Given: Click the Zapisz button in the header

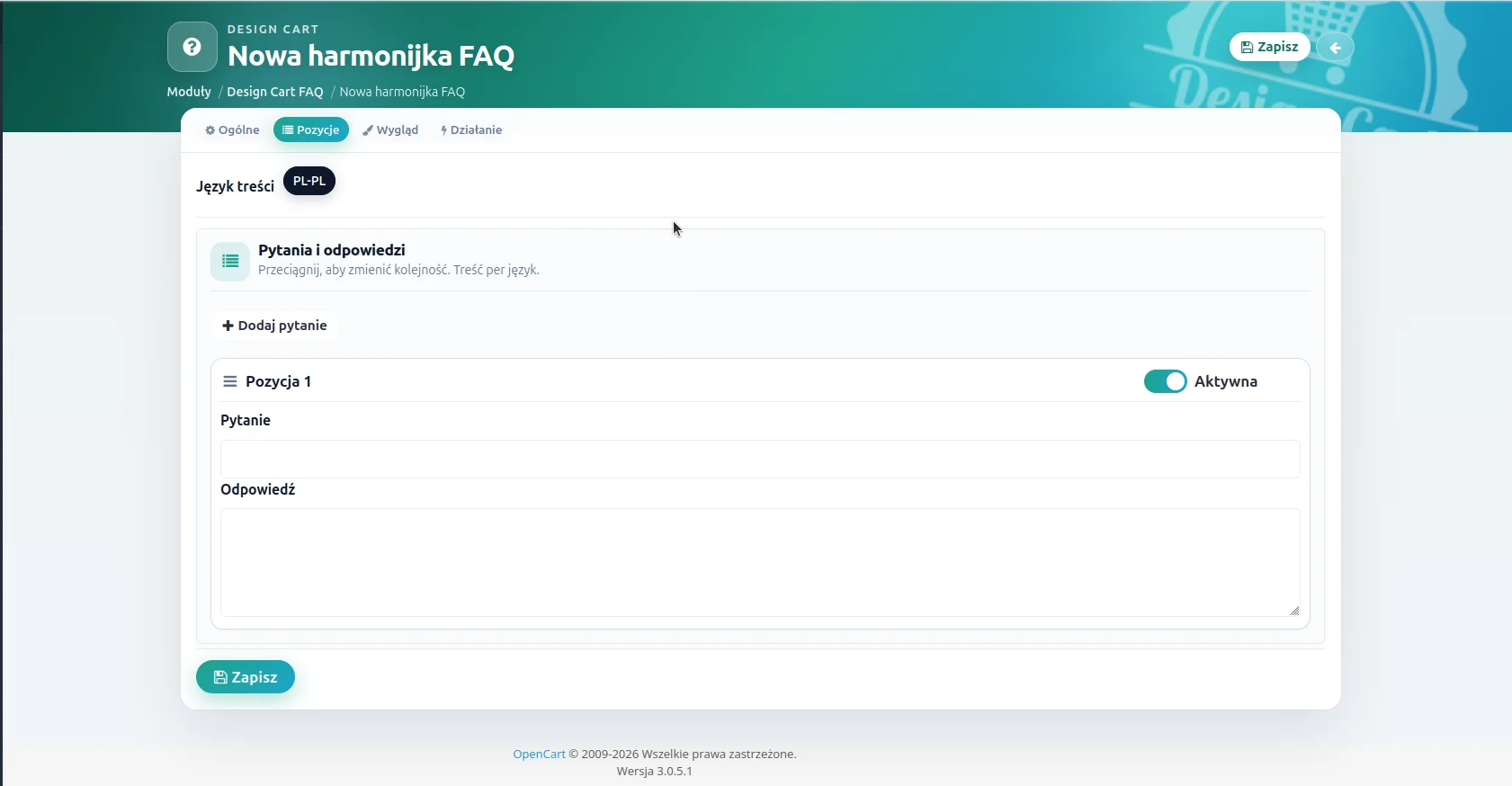Looking at the screenshot, I should 1269,47.
